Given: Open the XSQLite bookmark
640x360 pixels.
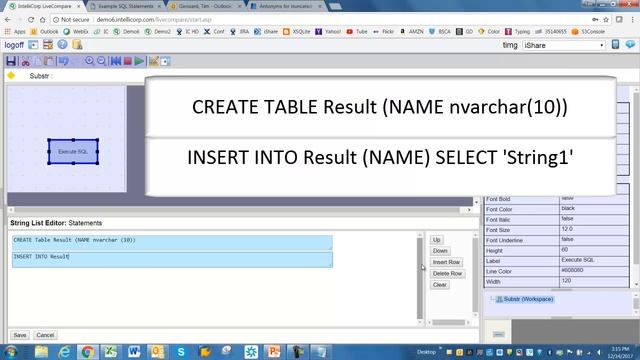Looking at the screenshot, I should (297, 31).
